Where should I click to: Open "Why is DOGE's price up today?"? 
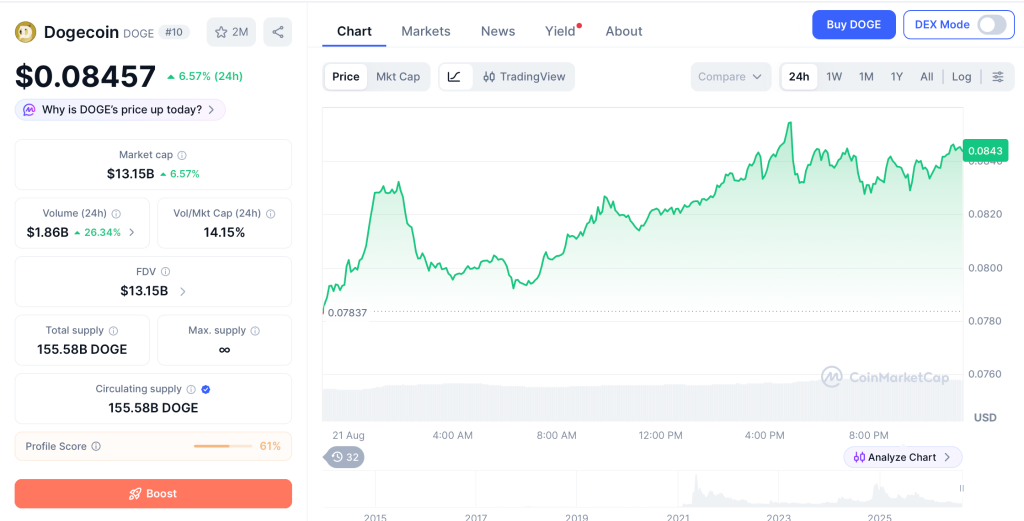pos(120,110)
